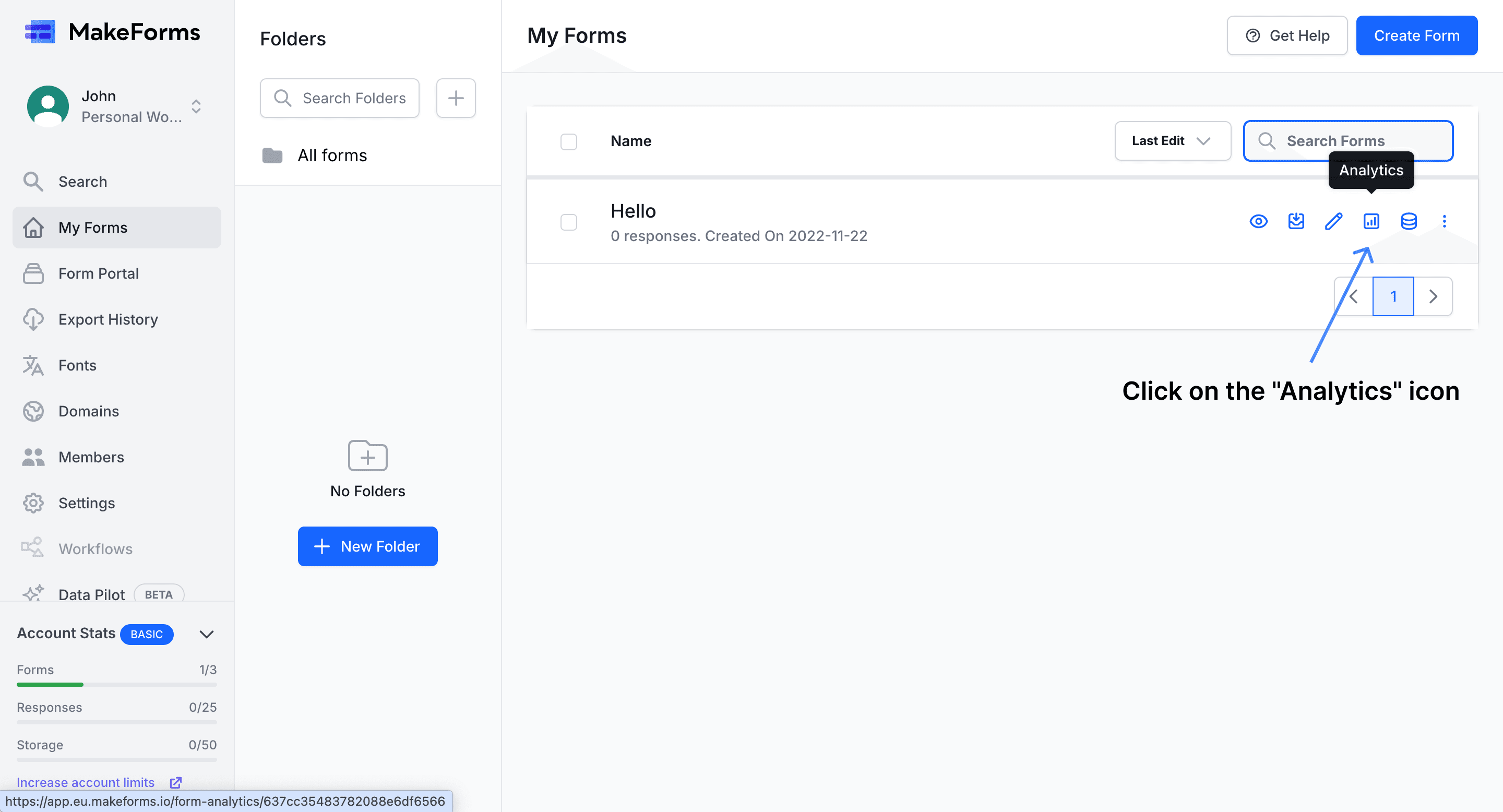Screen dimensions: 1503x812
Task: Go to next page arrow
Action: [1433, 296]
